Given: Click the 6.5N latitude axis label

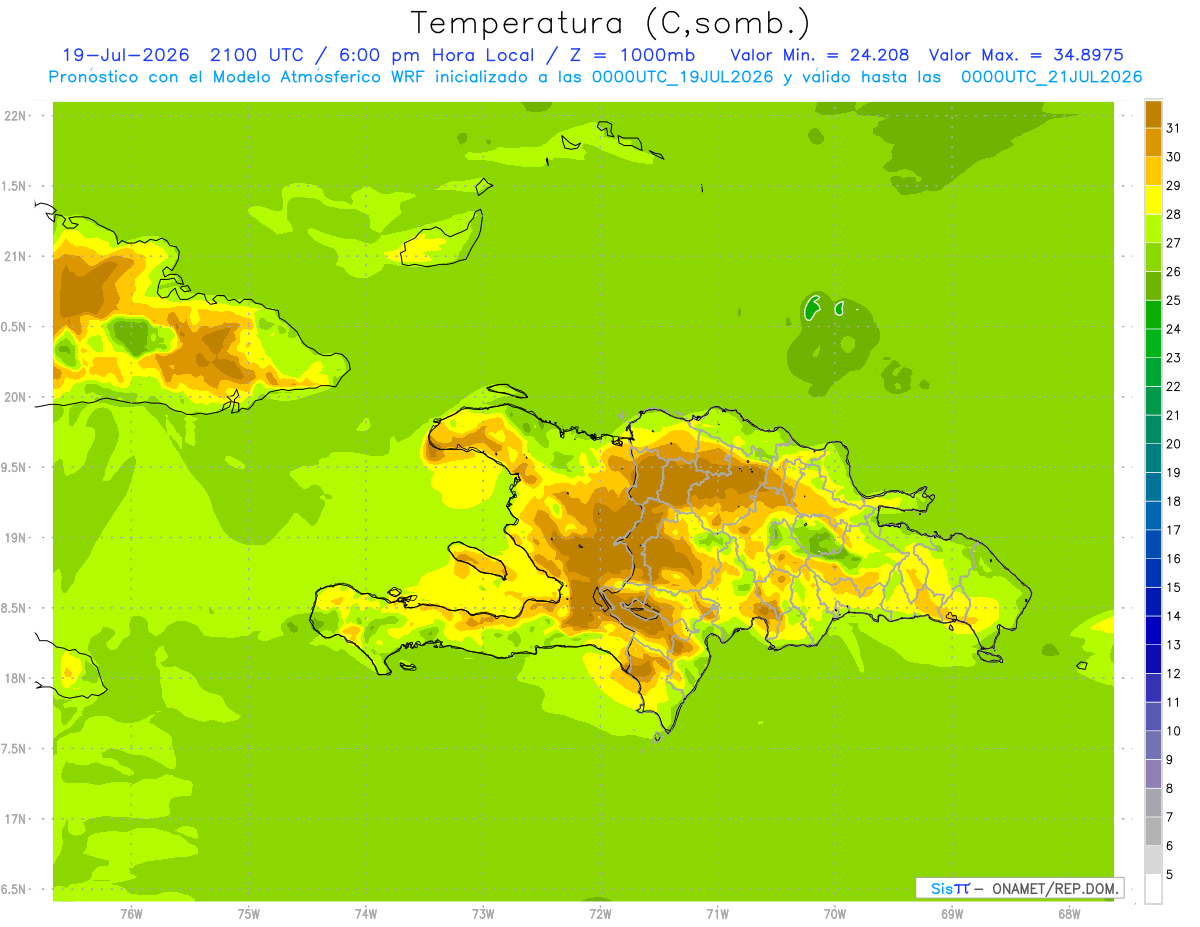Looking at the screenshot, I should click(15, 890).
